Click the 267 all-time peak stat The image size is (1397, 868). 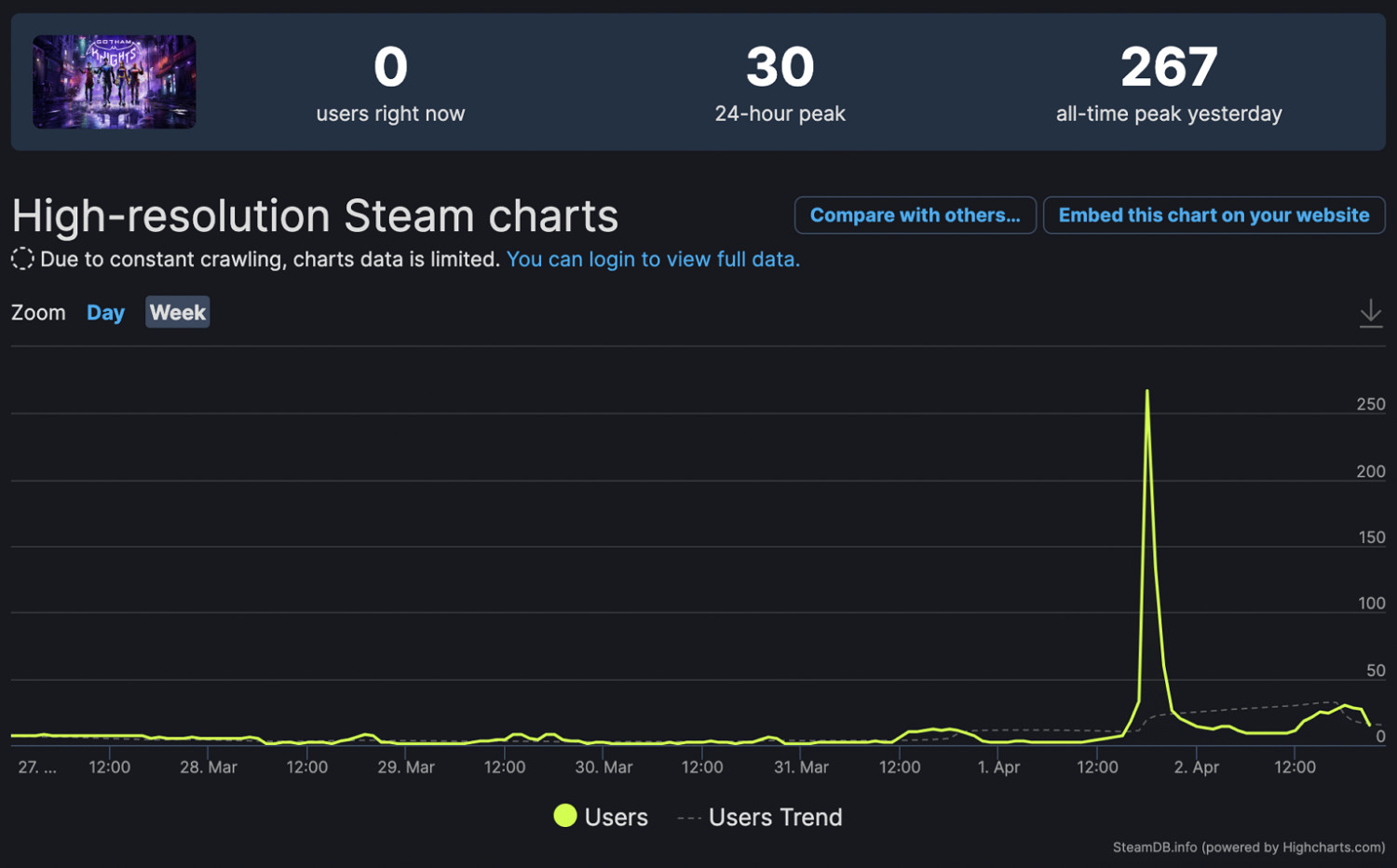(x=1168, y=67)
